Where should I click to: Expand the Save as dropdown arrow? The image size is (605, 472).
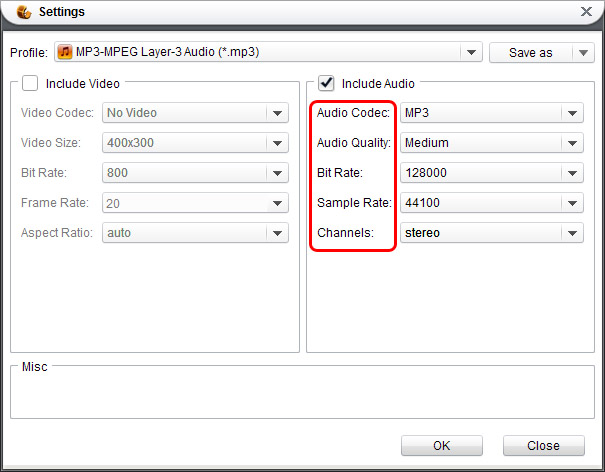[x=583, y=52]
